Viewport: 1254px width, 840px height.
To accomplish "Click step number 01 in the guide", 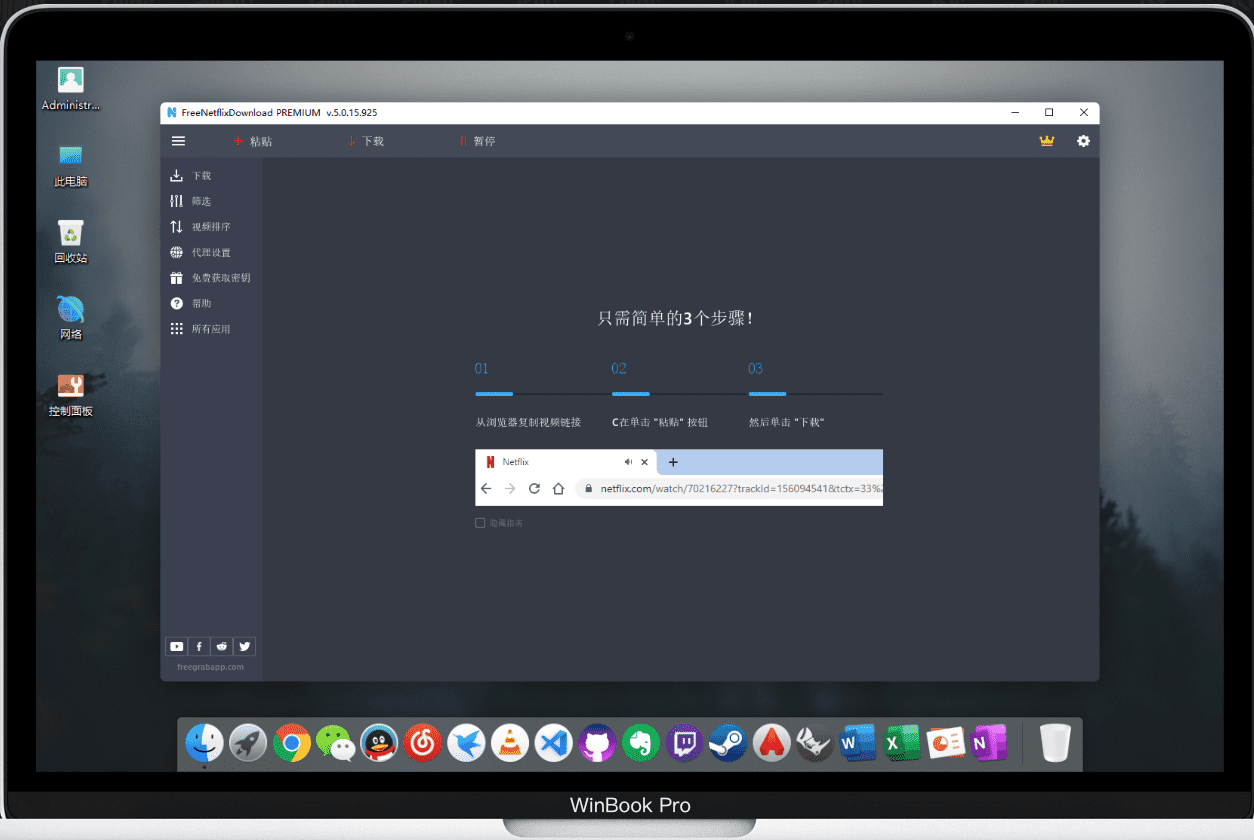I will [x=482, y=368].
